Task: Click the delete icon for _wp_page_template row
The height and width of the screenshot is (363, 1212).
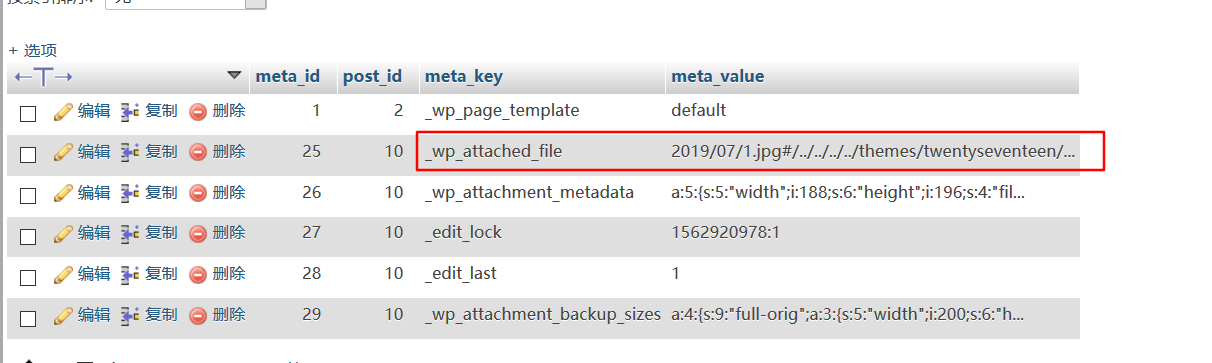Action: (x=198, y=111)
